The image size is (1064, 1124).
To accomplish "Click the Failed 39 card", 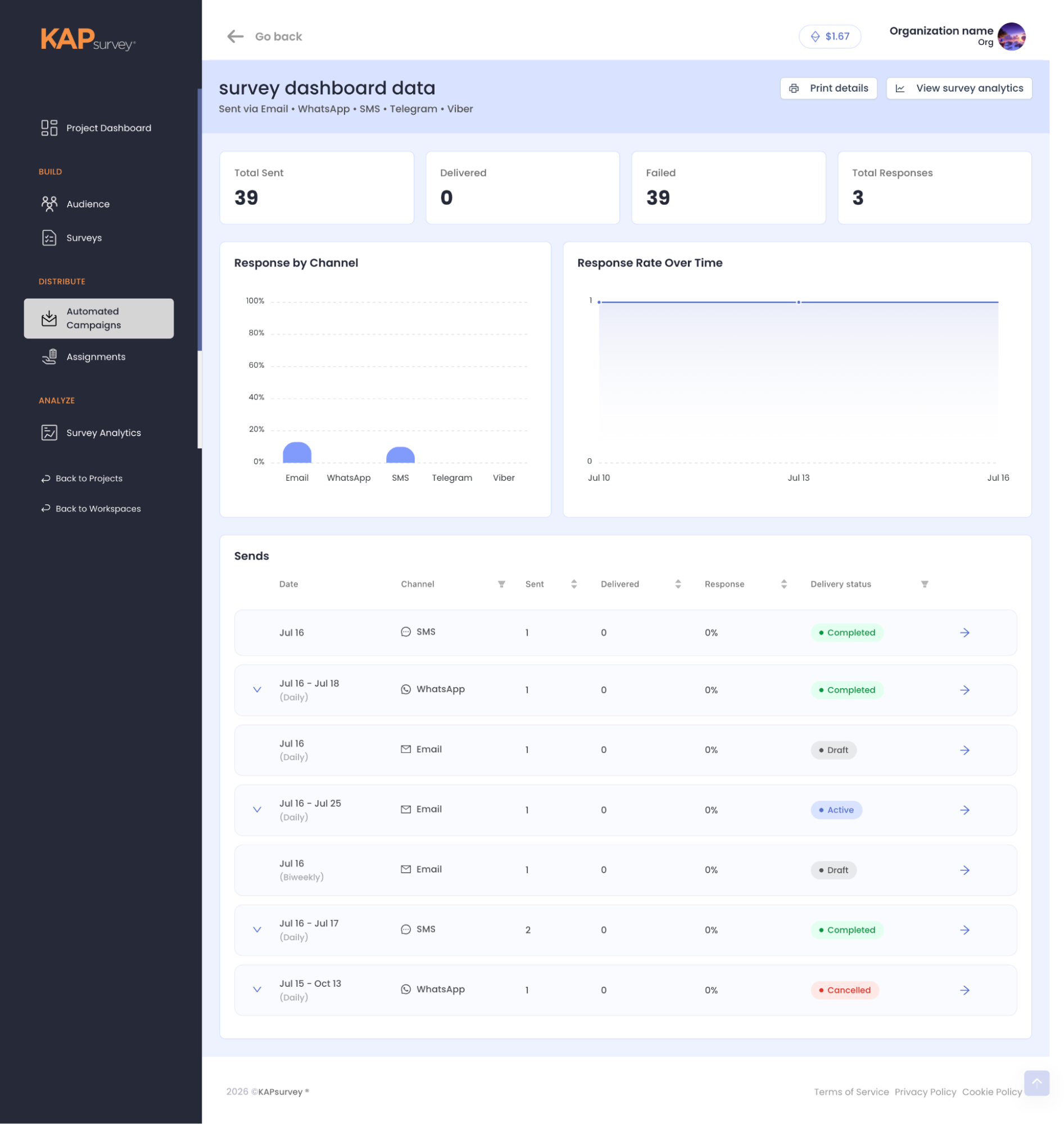I will [x=728, y=188].
